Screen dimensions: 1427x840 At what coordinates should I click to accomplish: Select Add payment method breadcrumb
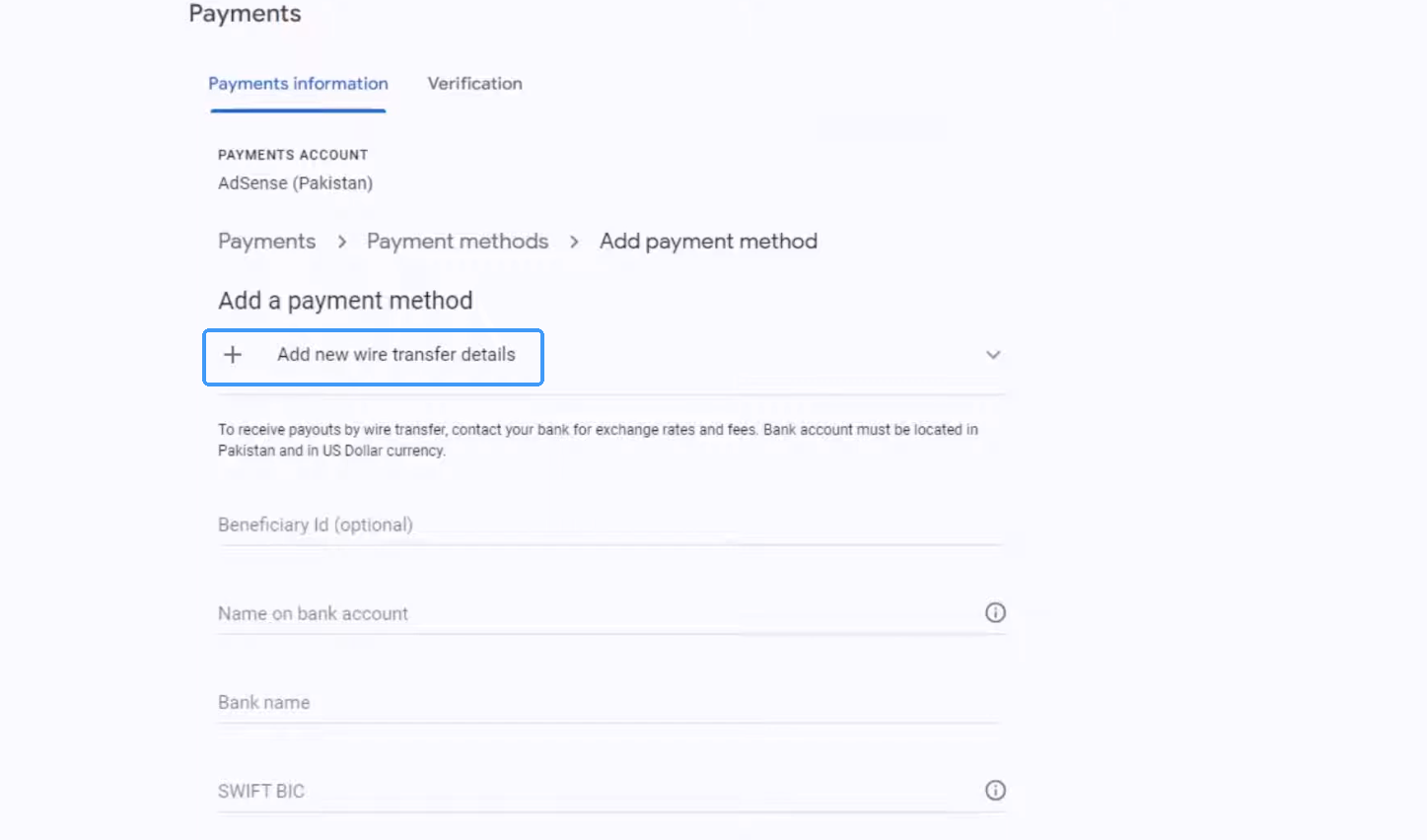click(708, 242)
